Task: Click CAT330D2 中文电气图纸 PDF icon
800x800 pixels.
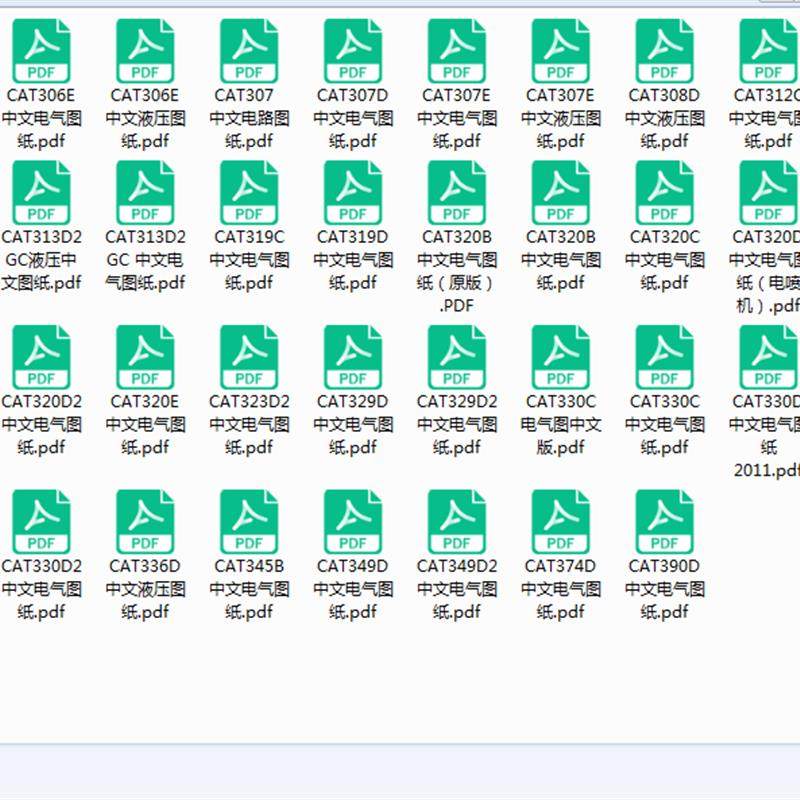Action: coord(41,521)
